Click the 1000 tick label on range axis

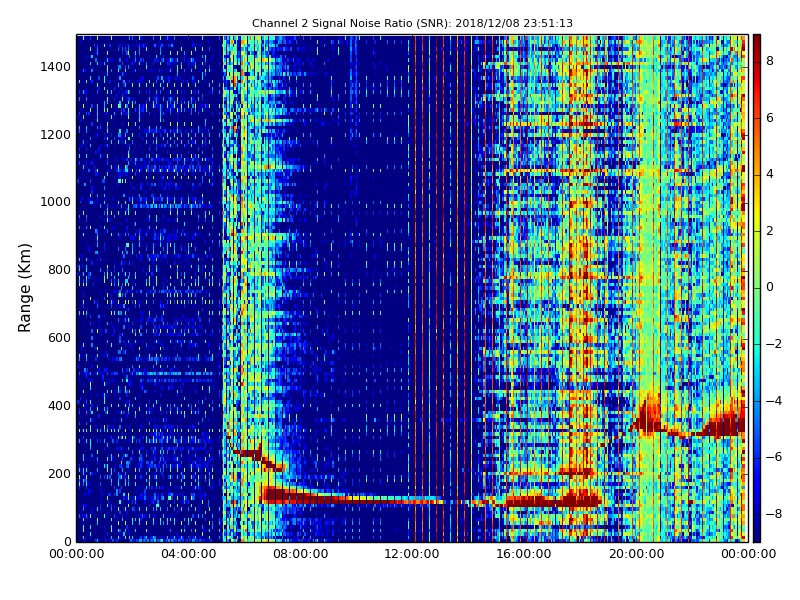(56, 202)
